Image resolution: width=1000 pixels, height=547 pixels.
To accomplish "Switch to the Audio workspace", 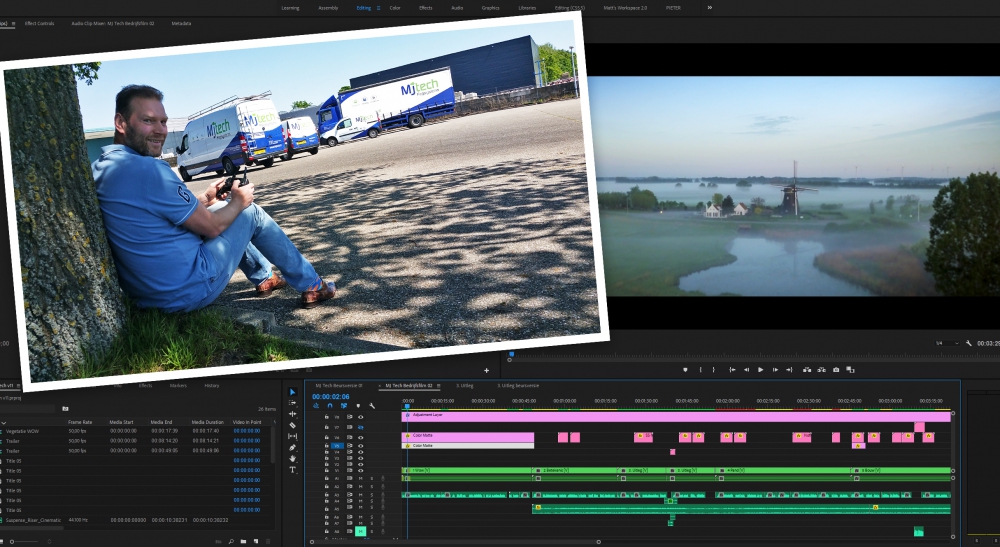I will coord(457,8).
